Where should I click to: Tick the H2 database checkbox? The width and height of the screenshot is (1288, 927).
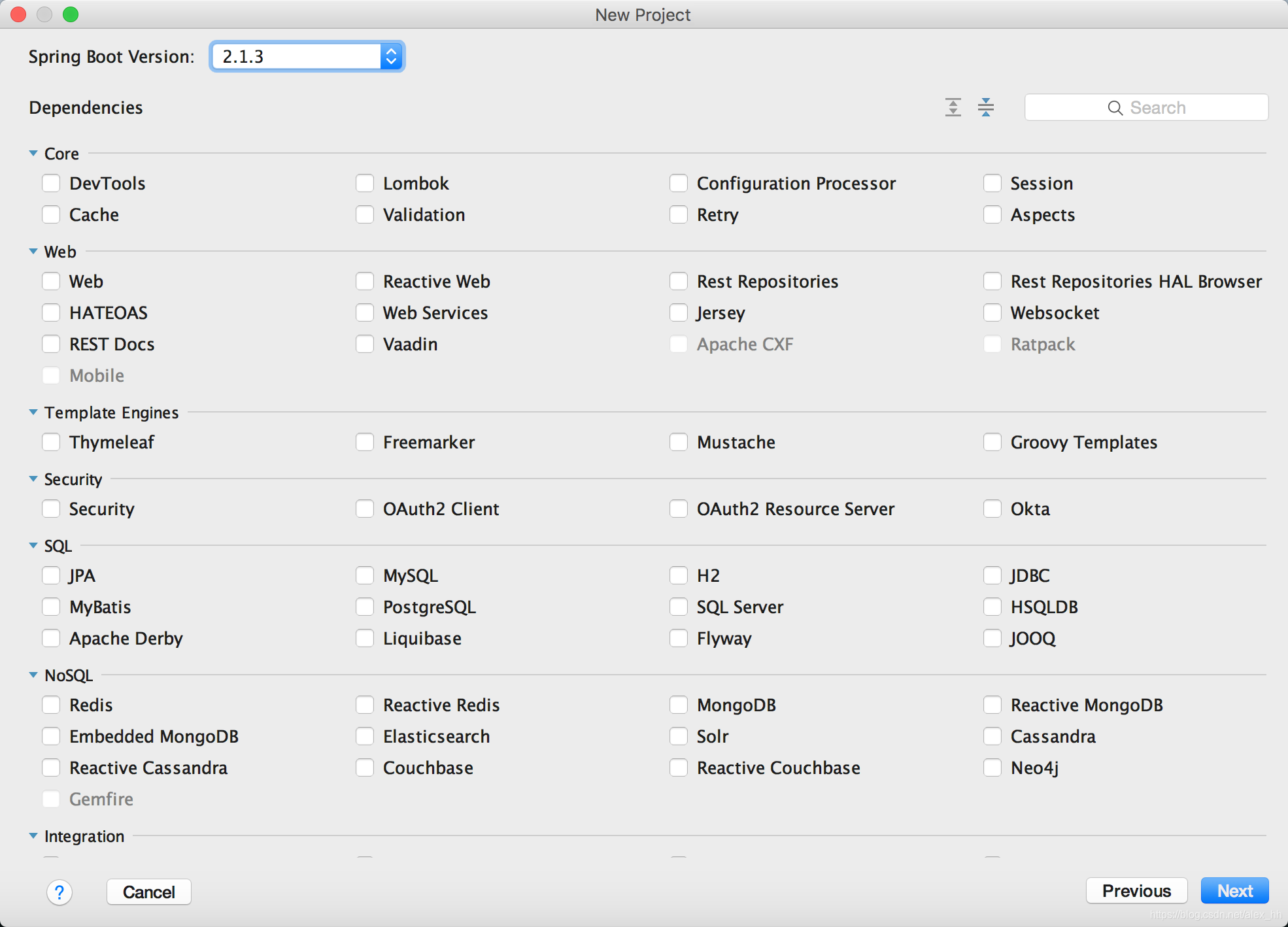point(679,575)
